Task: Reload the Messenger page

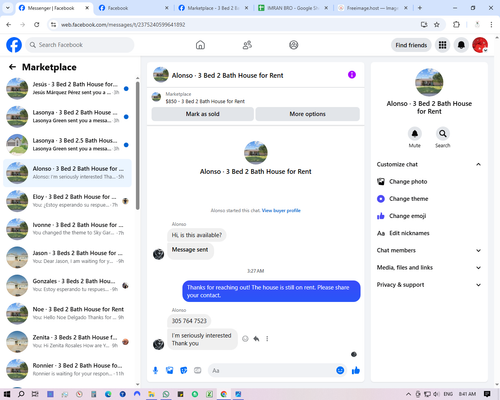Action: pos(37,24)
